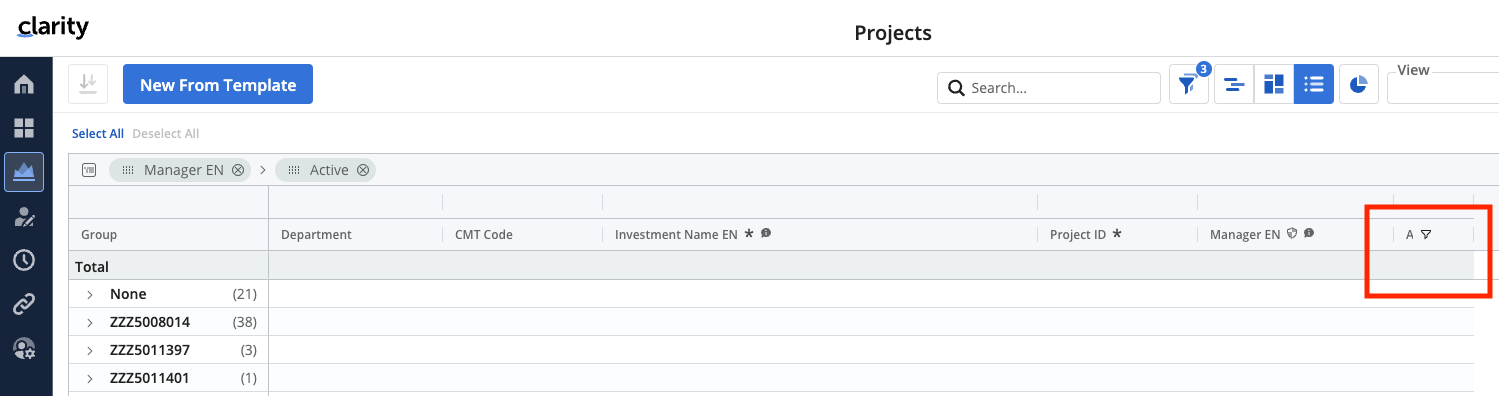1499x396 pixels.
Task: Expand the None group row
Action: [x=90, y=294]
